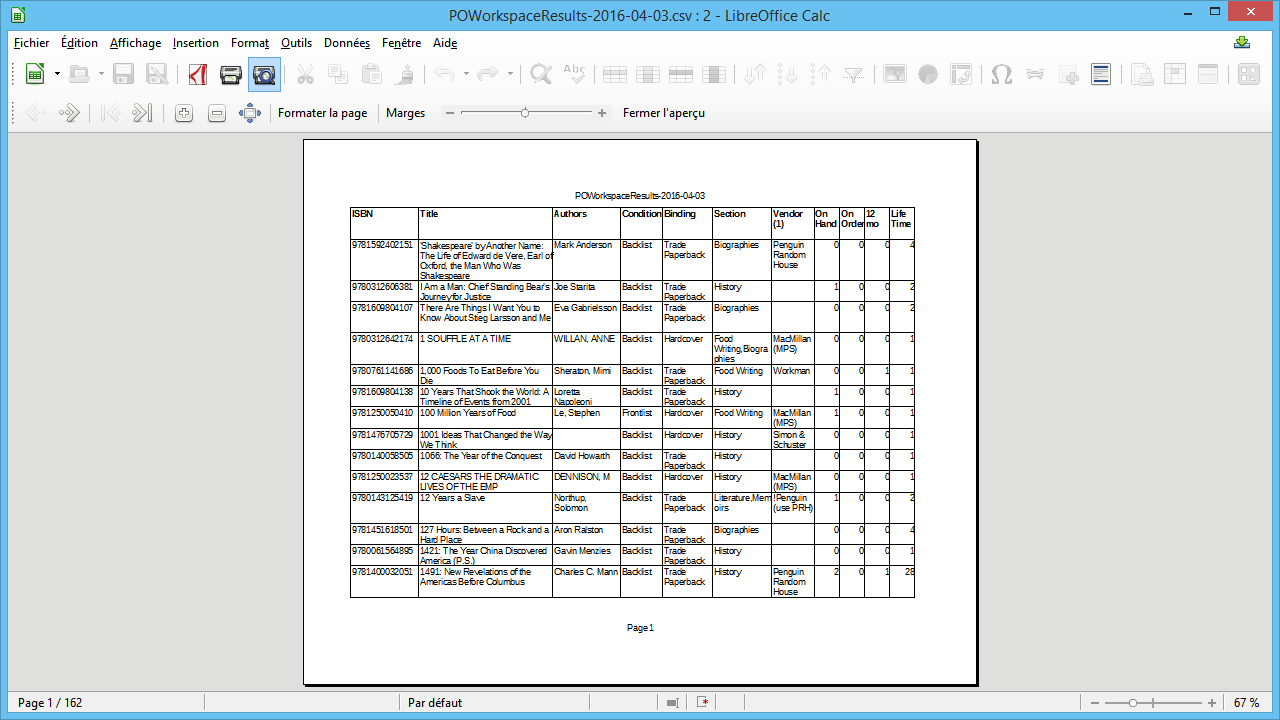Screen dimensions: 1280x720
Task: Click the Insert image icon
Action: [894, 74]
